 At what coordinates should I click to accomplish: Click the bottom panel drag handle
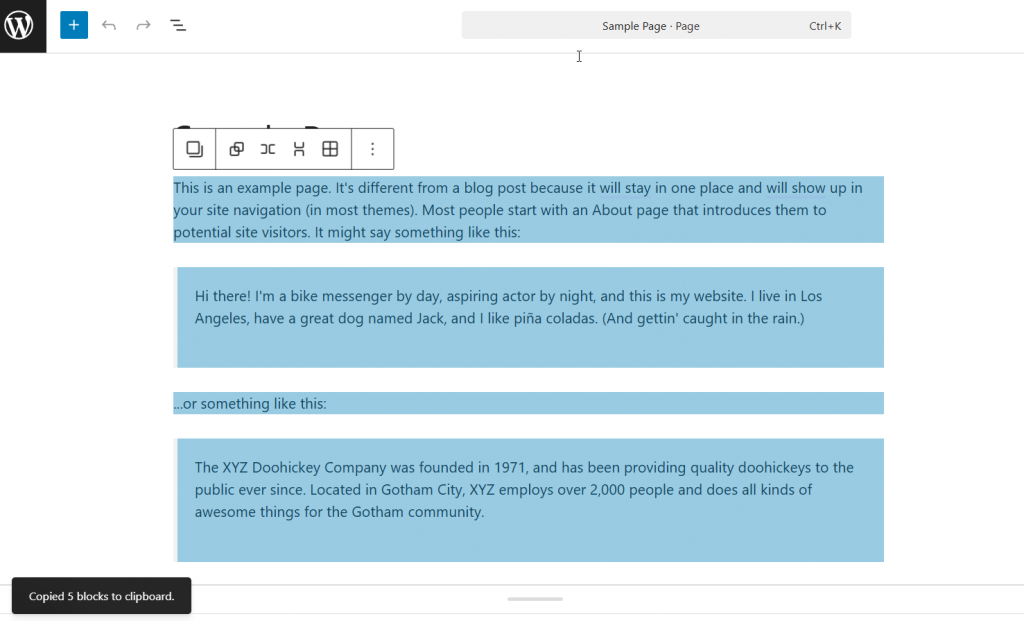click(x=535, y=599)
